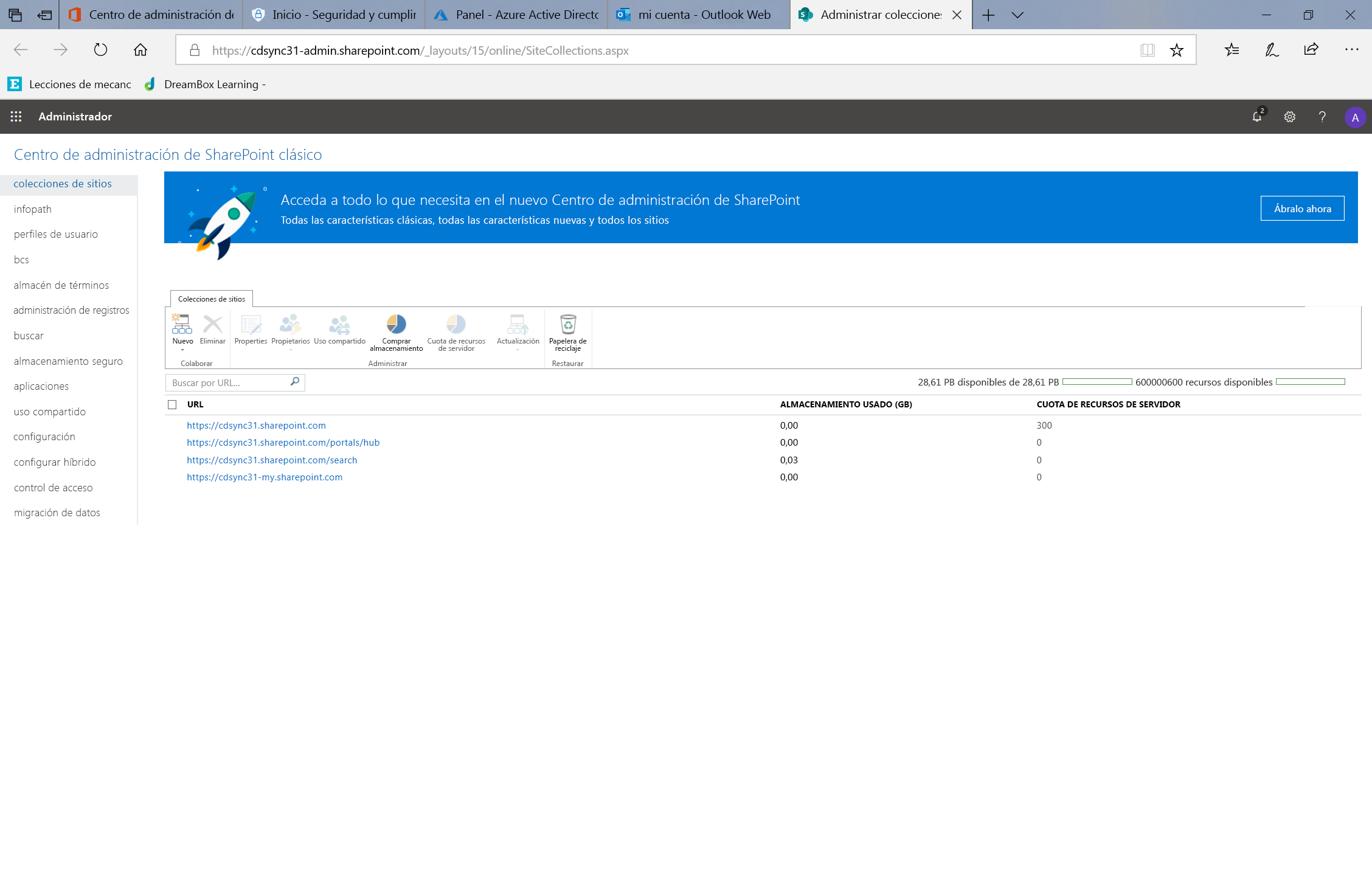
Task: Select perfiles de usuario from sidebar
Action: [x=55, y=234]
